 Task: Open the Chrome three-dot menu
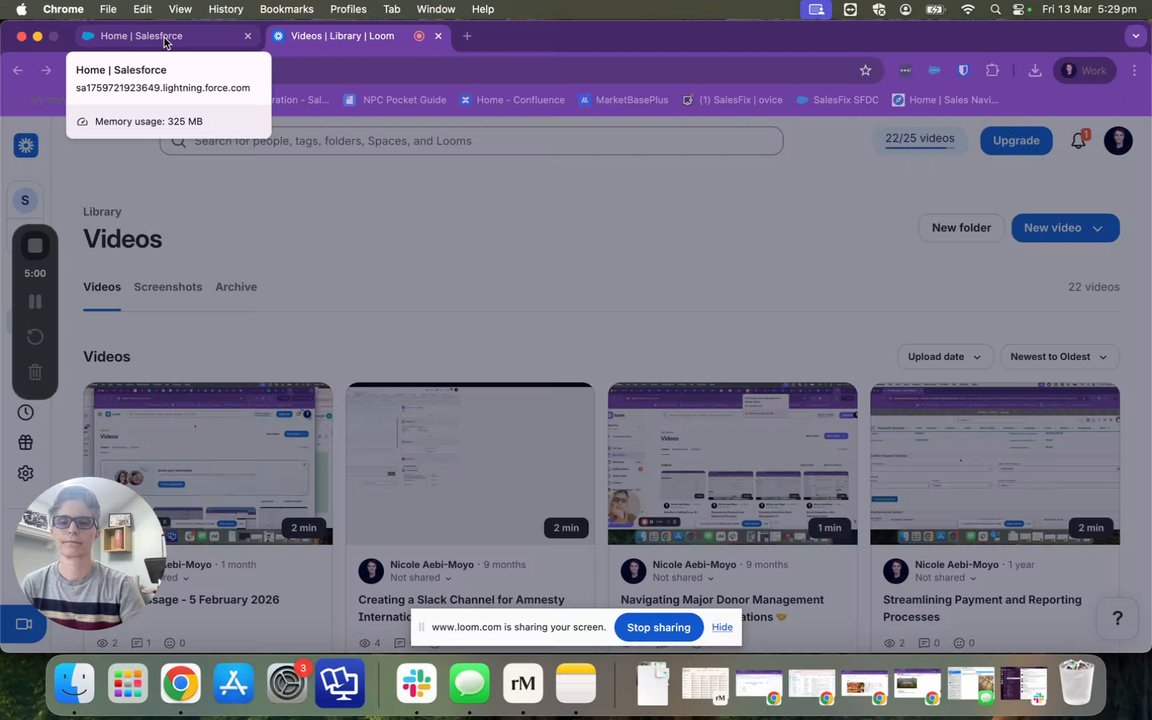[x=1134, y=71]
